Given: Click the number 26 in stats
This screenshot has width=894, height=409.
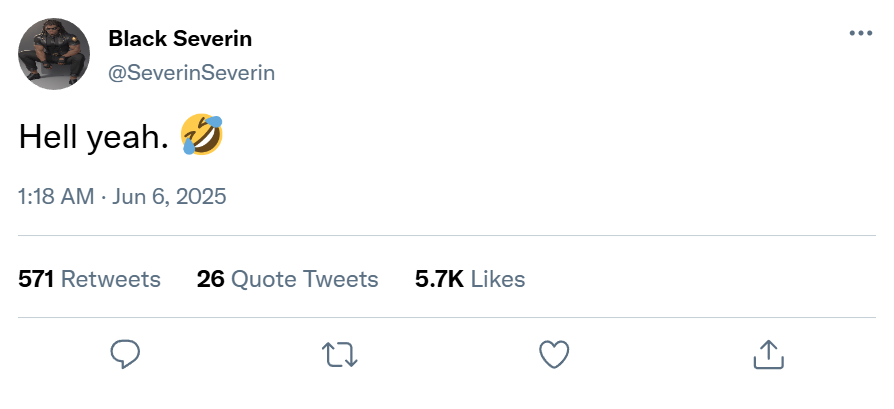Looking at the screenshot, I should point(210,279).
